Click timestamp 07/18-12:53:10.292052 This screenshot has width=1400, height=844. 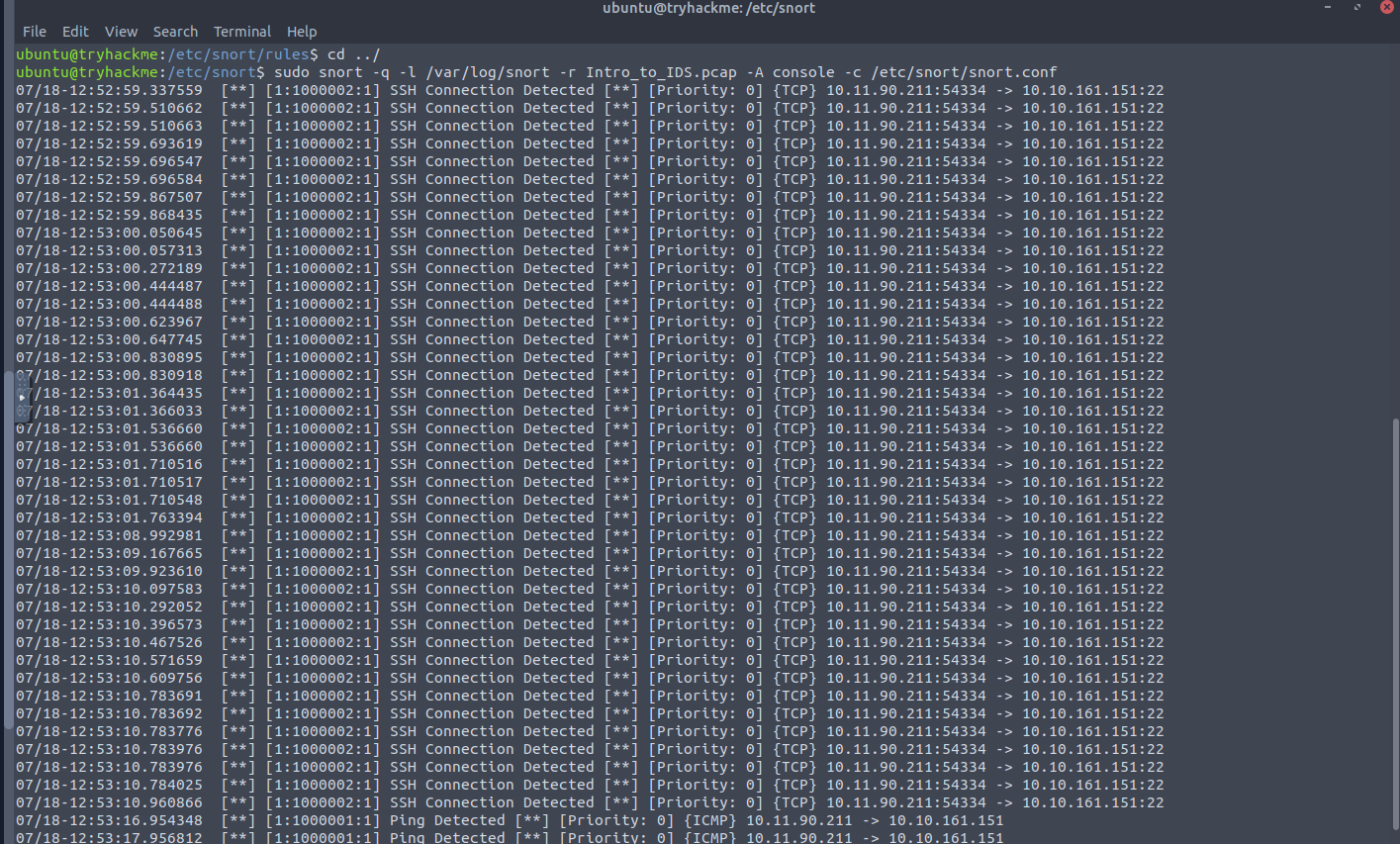pos(109,607)
